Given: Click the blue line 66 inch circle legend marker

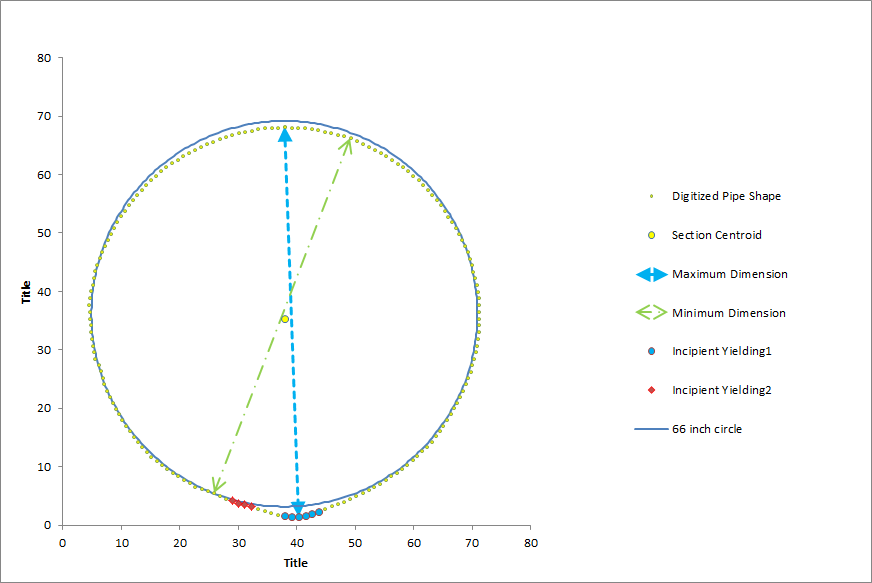Looking at the screenshot, I should point(651,429).
